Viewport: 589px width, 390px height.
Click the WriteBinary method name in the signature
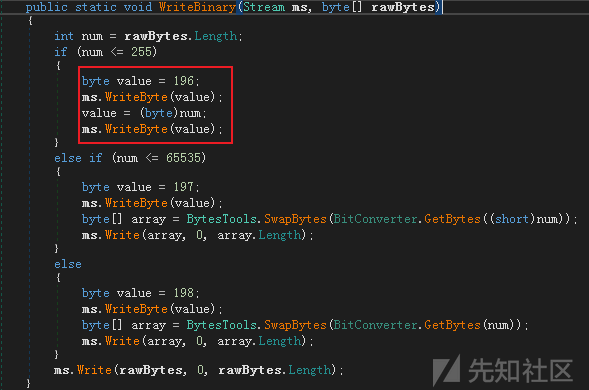(x=197, y=7)
